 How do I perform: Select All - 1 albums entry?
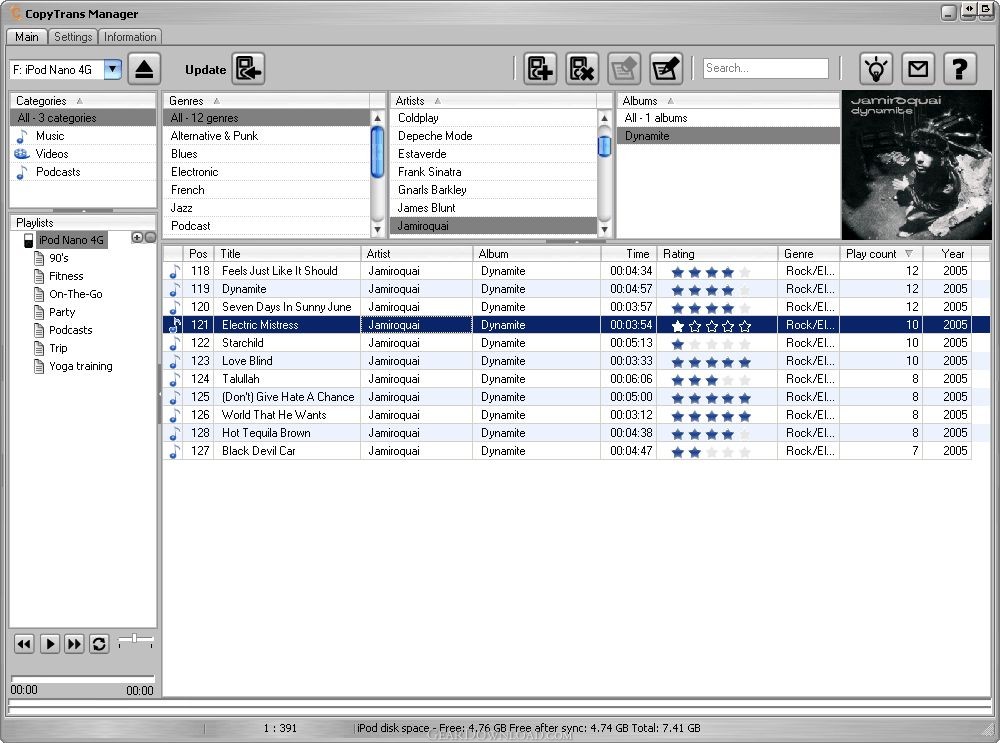[728, 118]
